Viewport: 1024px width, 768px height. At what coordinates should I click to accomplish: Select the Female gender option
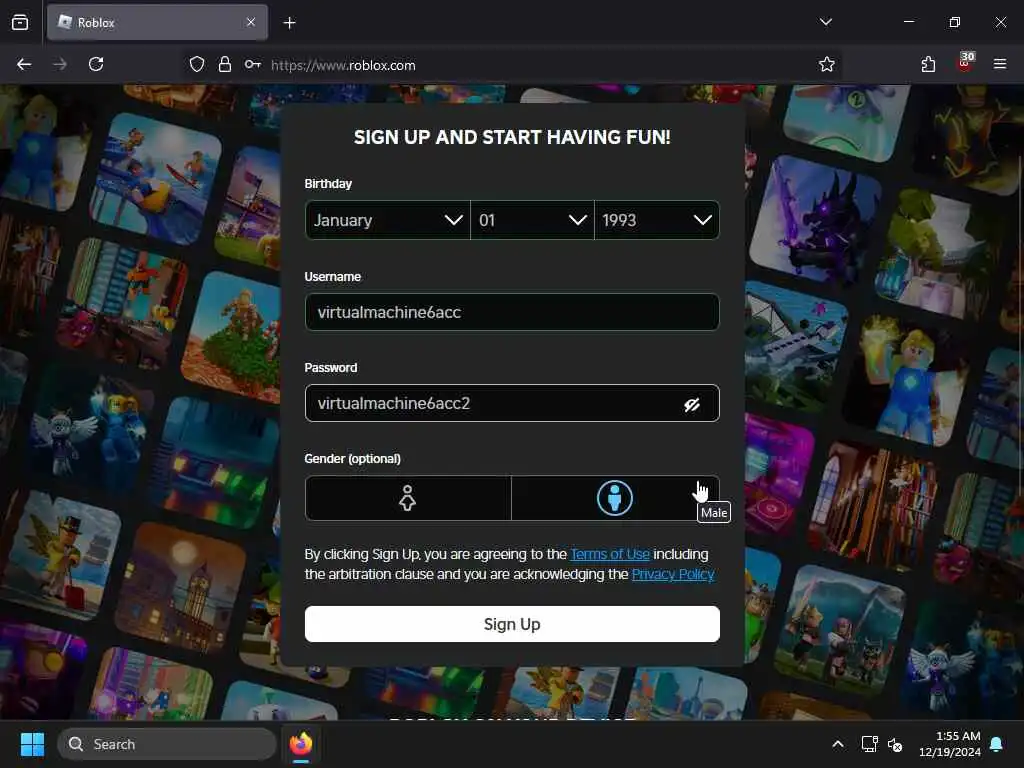[x=408, y=498]
